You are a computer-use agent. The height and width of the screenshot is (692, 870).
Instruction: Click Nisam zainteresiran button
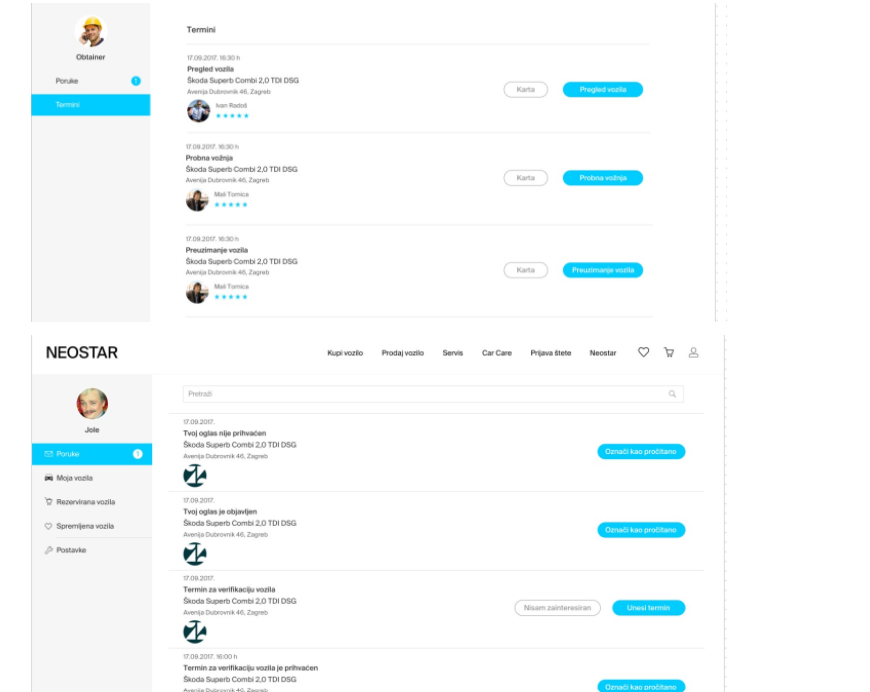click(x=557, y=608)
